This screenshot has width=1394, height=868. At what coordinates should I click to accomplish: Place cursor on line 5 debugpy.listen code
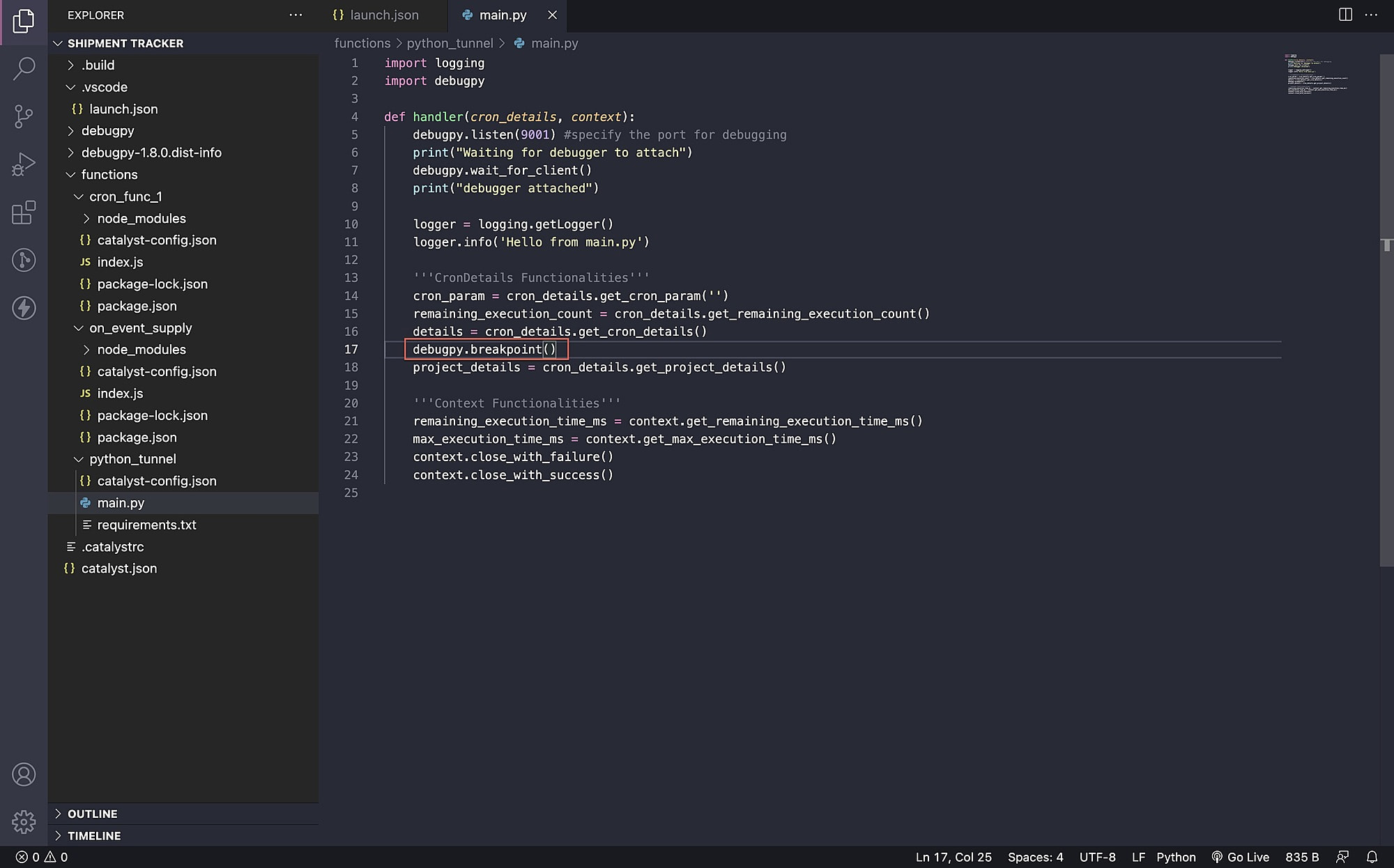tap(484, 134)
